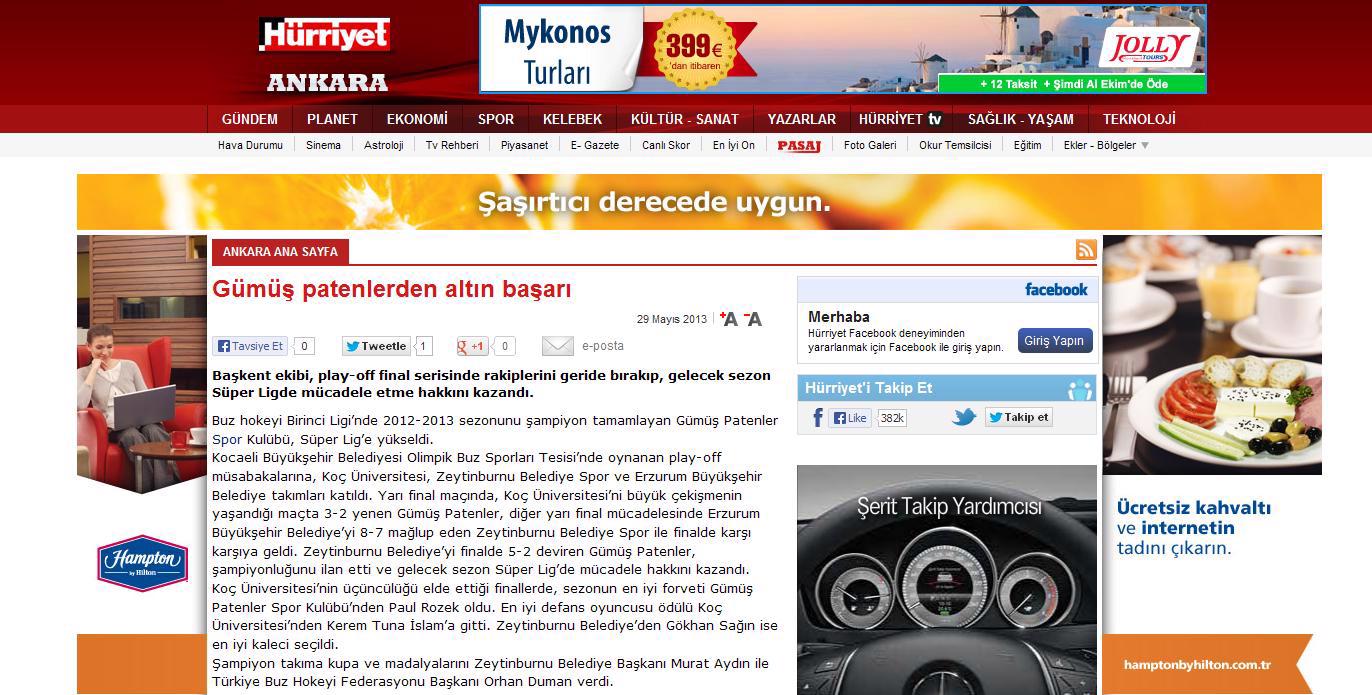1372x695 pixels.
Task: Open Hava Durumu link
Action: [250, 145]
